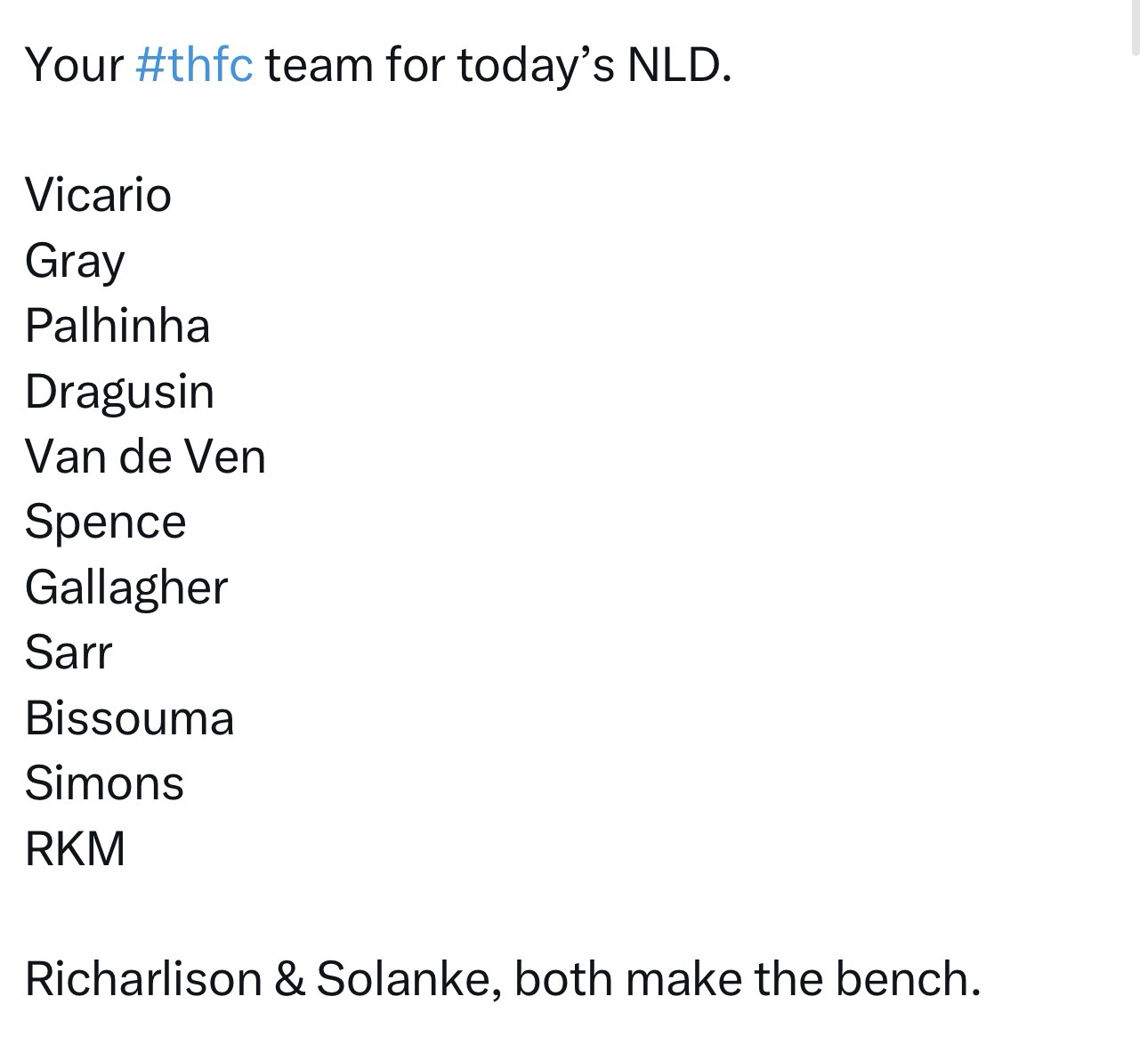Click on Bissouma in the team list
Viewport: 1148px width, 1045px height.
tap(129, 718)
